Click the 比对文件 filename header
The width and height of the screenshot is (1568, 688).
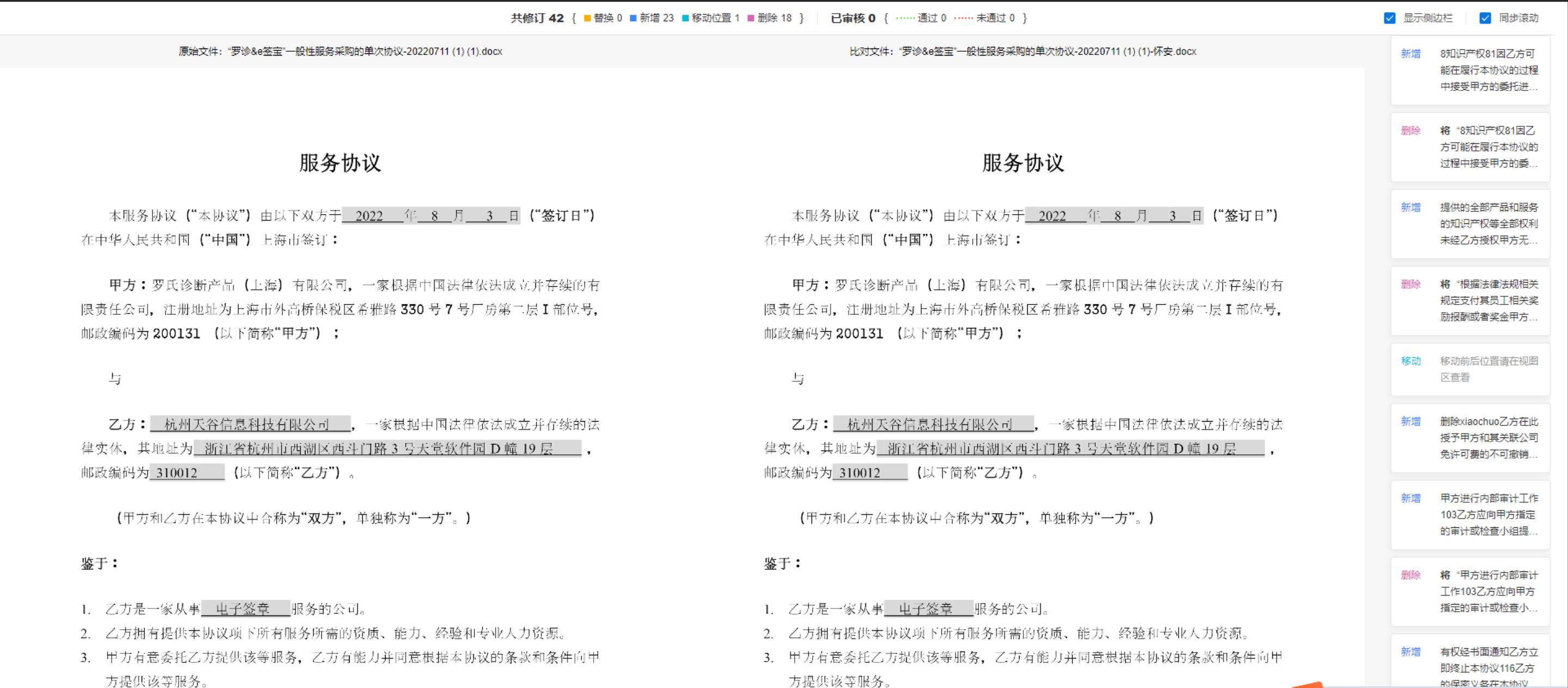[x=1023, y=52]
